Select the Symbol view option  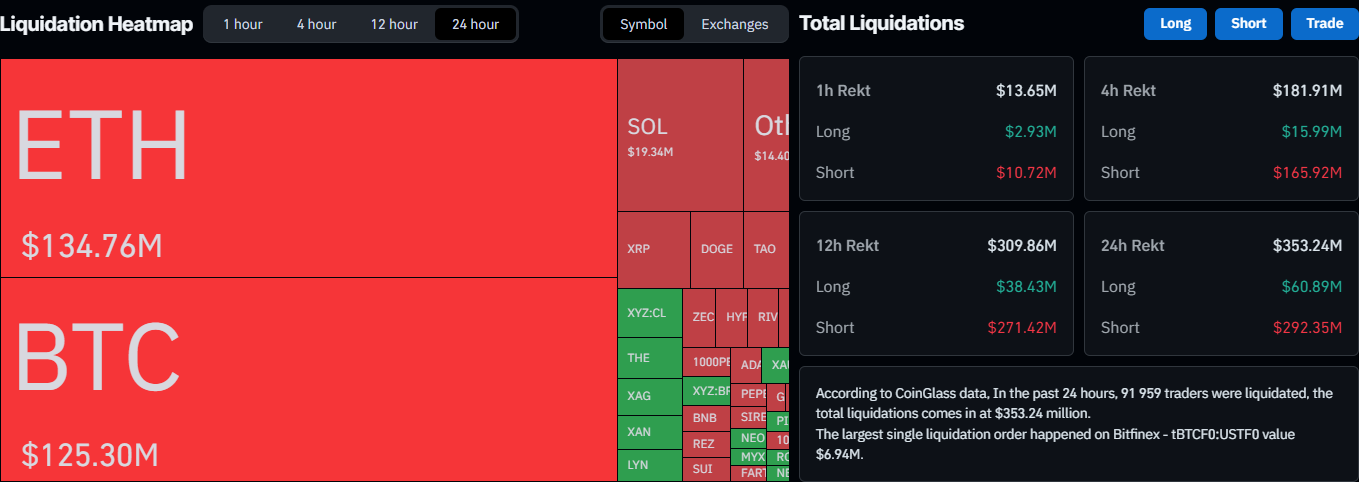pyautogui.click(x=644, y=24)
